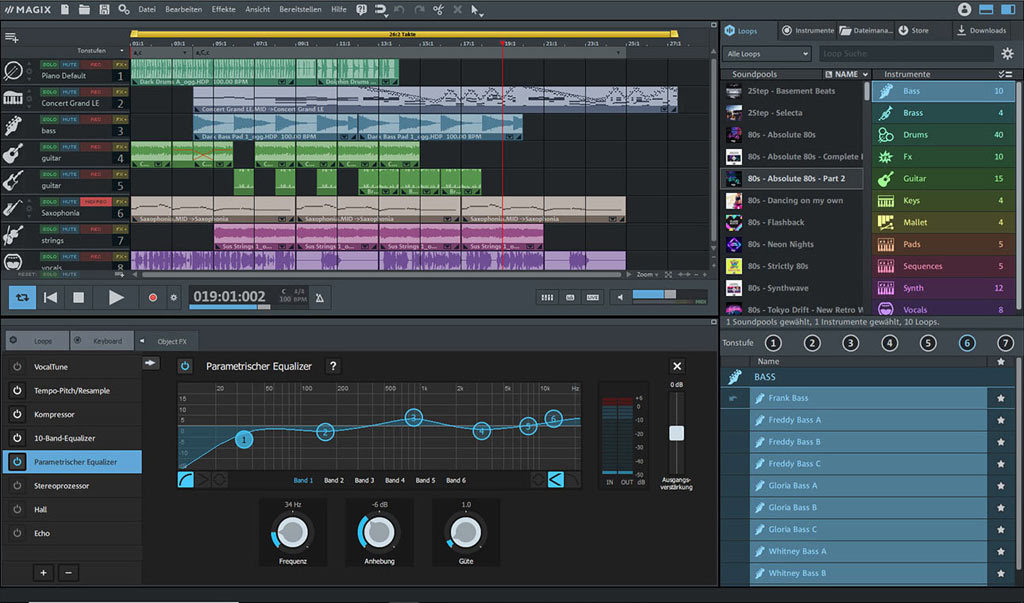
Task: Open the Alle Loops dropdown
Action: (767, 54)
